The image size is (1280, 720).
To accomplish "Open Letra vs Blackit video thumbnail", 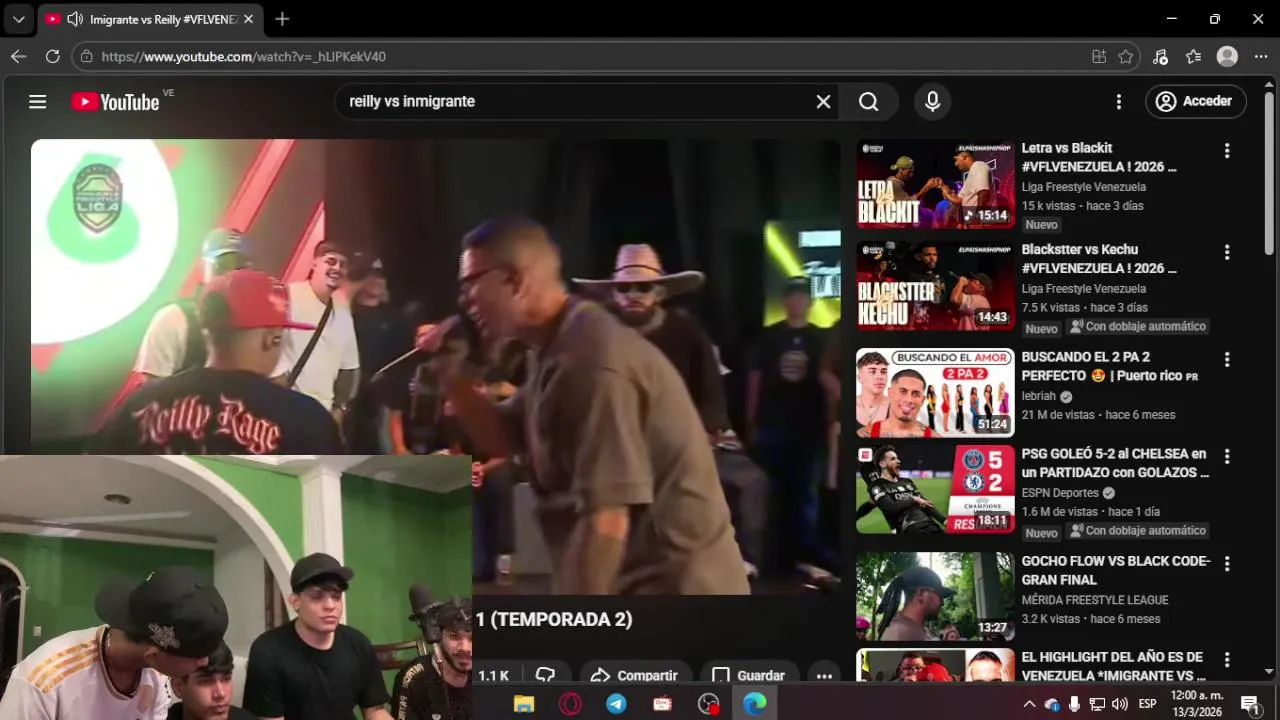I will 935,184.
